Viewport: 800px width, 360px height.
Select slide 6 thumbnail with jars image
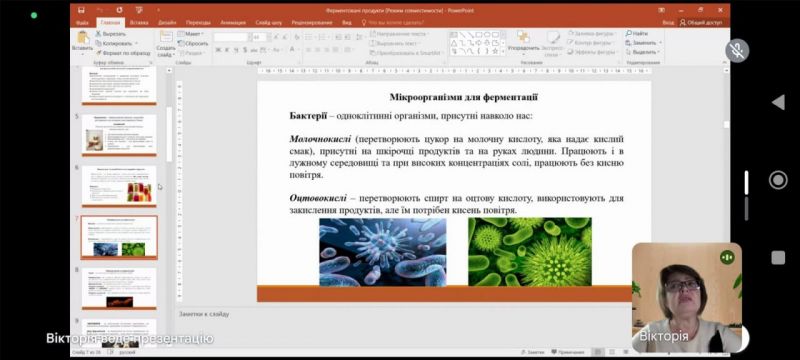[x=119, y=186]
